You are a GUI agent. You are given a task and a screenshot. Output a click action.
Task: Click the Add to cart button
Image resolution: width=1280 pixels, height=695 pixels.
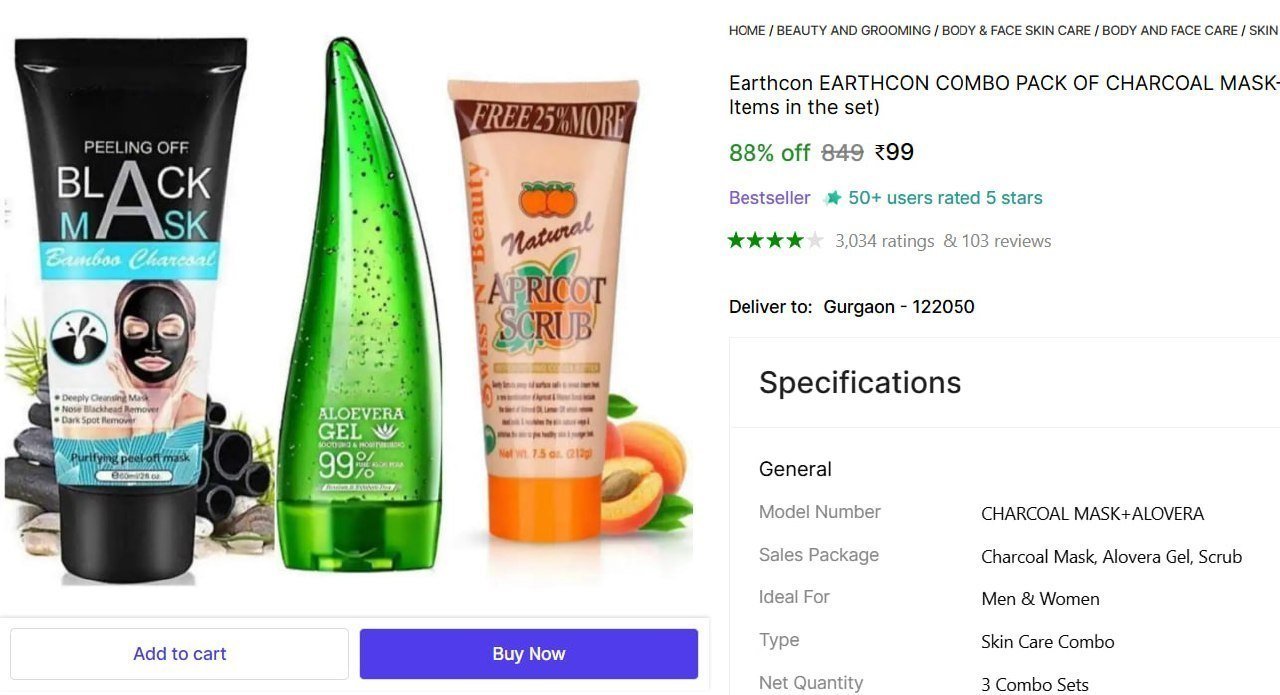[x=179, y=654]
